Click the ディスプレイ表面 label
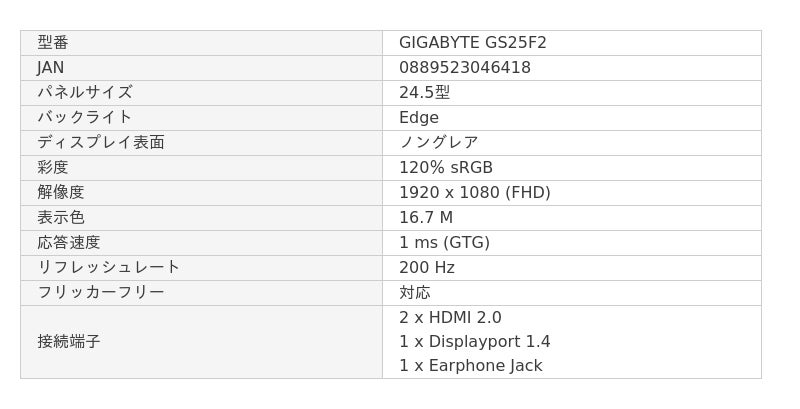Viewport: 800px width, 409px height. [x=101, y=143]
